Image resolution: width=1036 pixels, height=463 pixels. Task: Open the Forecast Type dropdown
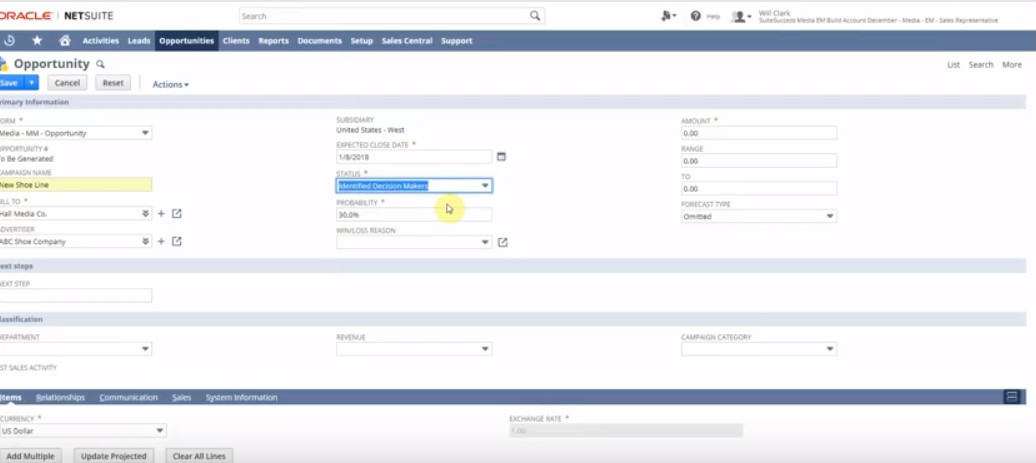pyautogui.click(x=829, y=216)
